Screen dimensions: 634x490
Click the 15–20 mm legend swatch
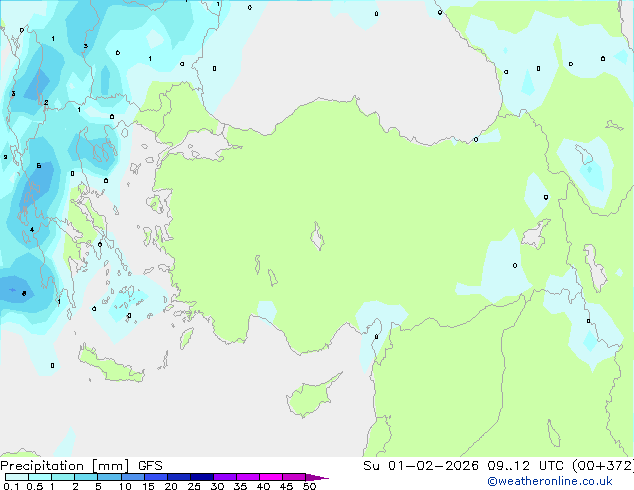156,477
